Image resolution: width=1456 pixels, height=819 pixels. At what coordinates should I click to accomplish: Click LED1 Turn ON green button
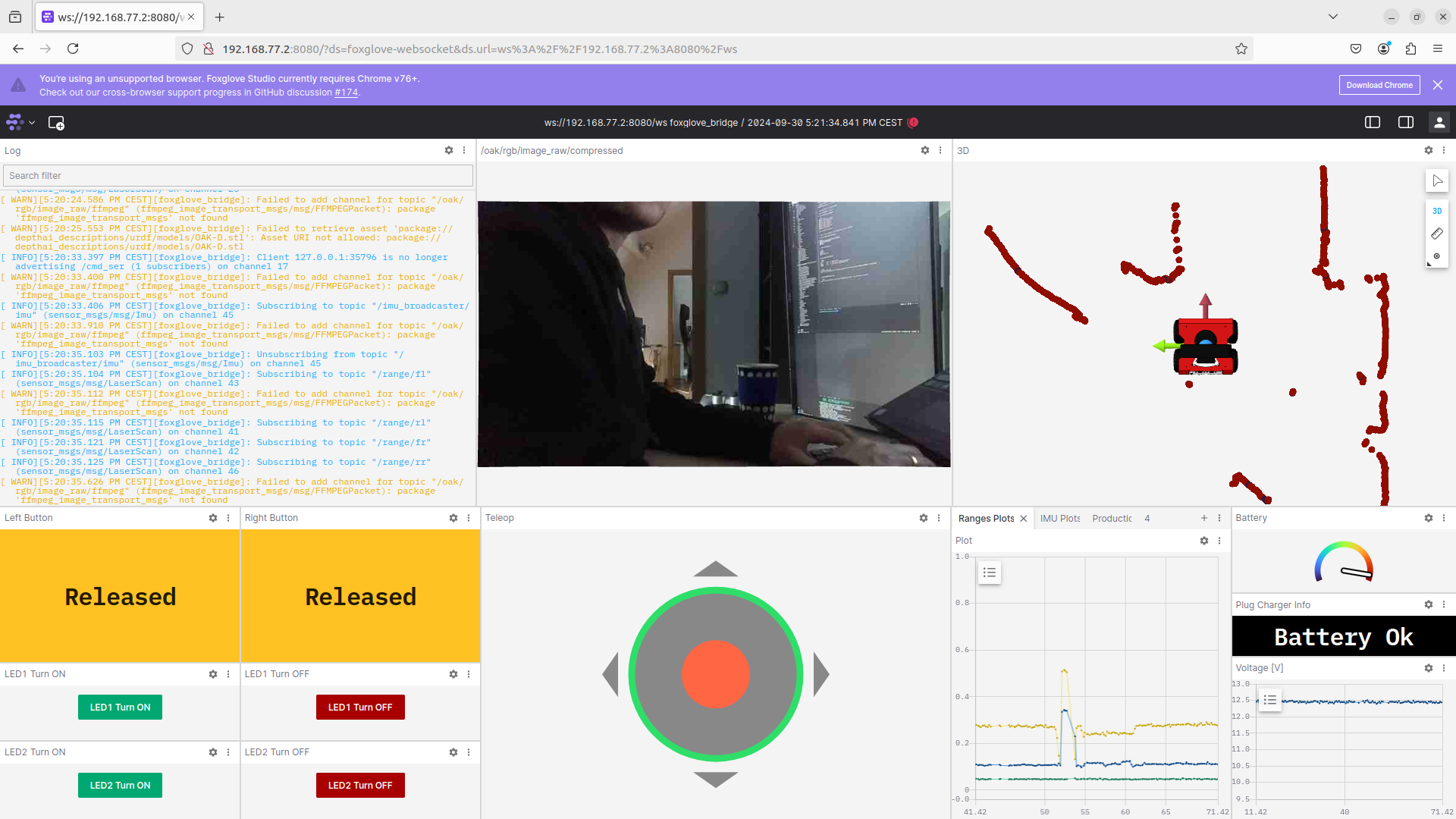click(120, 707)
